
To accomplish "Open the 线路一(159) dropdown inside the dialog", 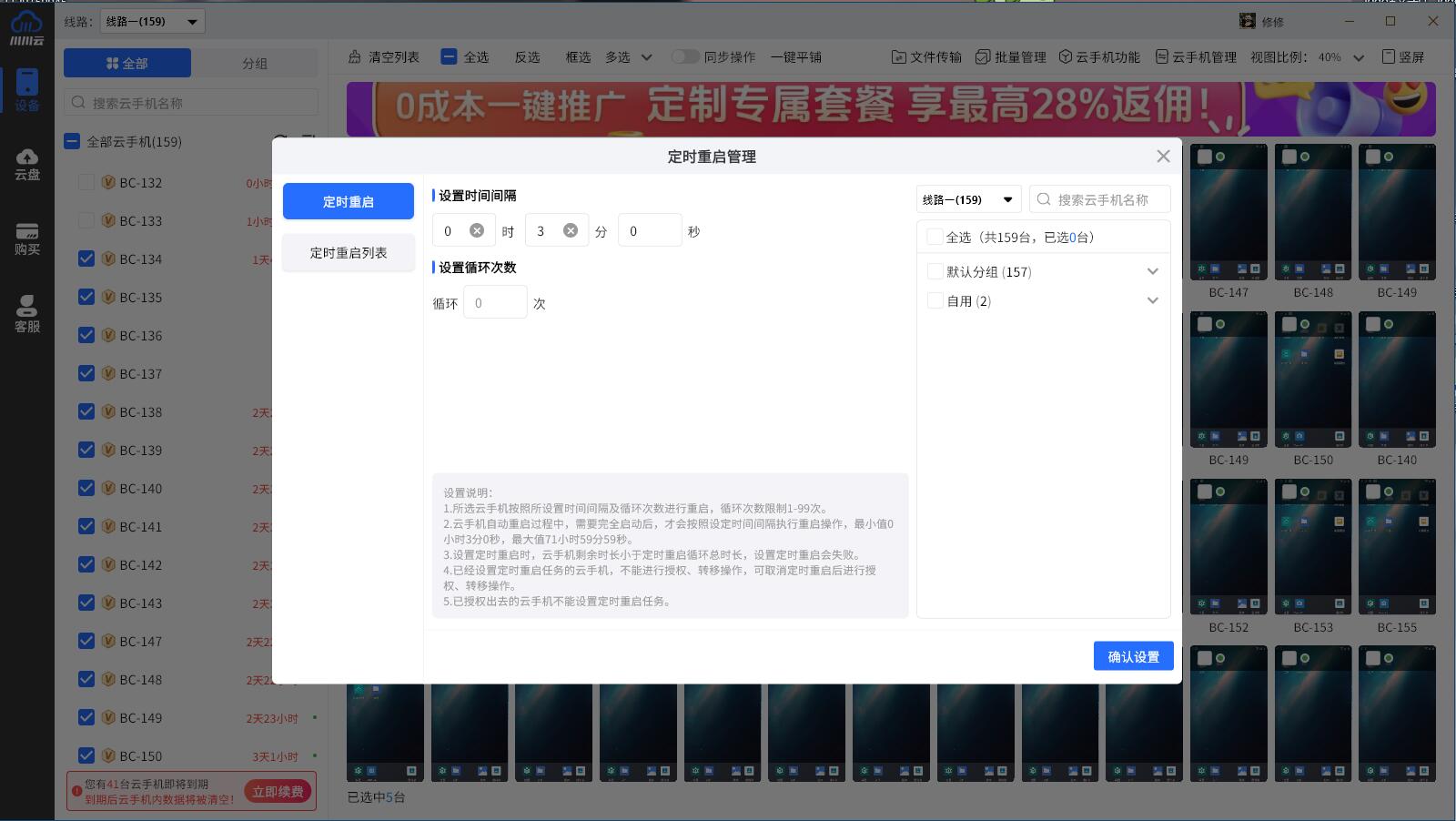I will pyautogui.click(x=967, y=200).
